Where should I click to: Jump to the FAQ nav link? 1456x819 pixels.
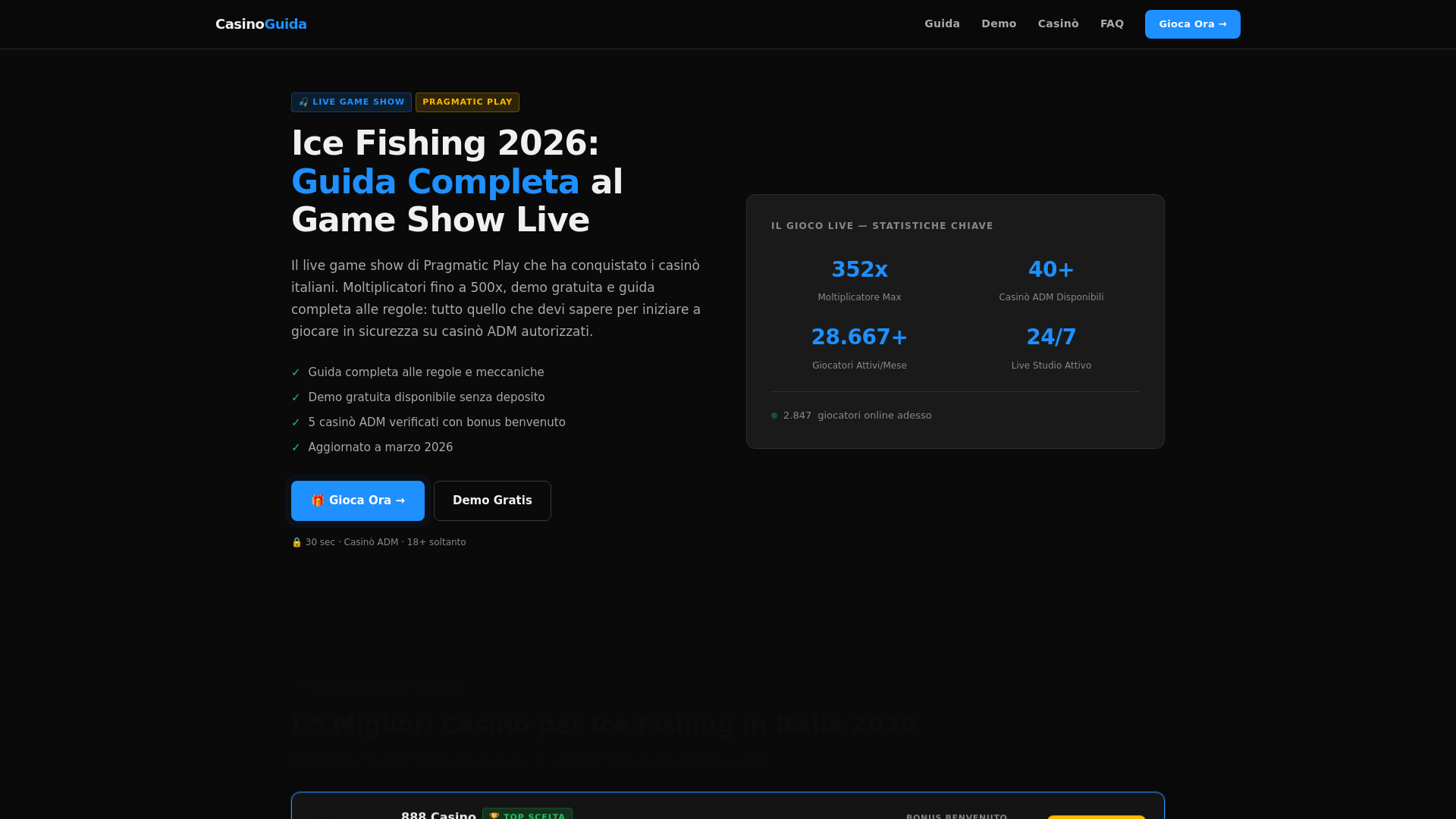[1112, 24]
